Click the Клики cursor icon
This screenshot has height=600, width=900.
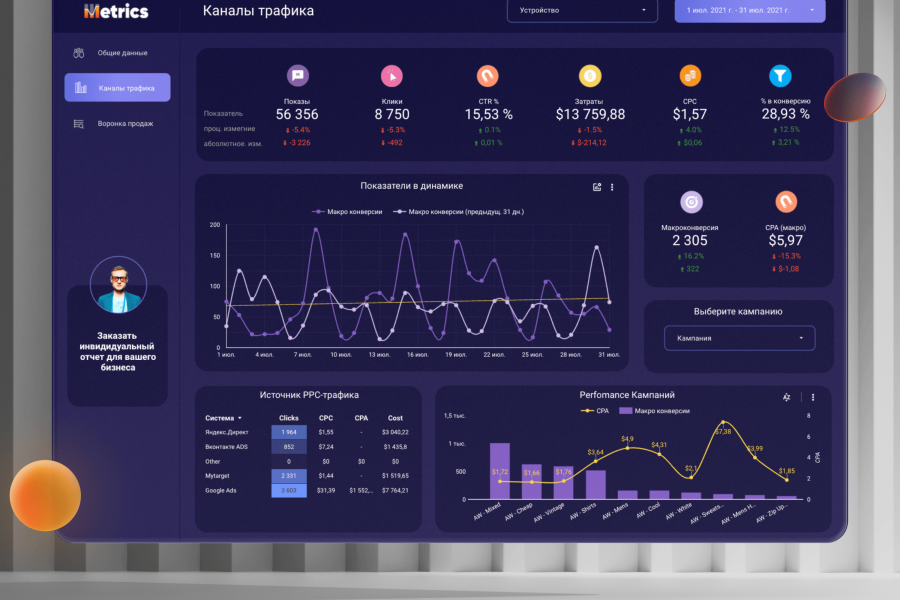pos(392,76)
